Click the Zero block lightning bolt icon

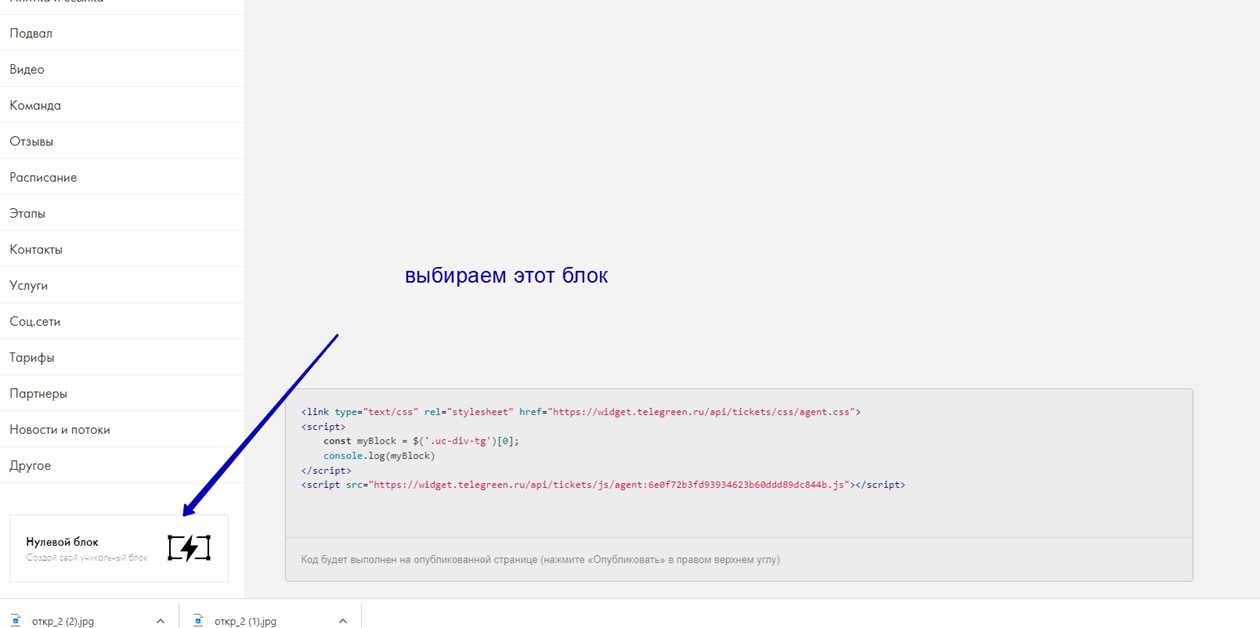[189, 548]
